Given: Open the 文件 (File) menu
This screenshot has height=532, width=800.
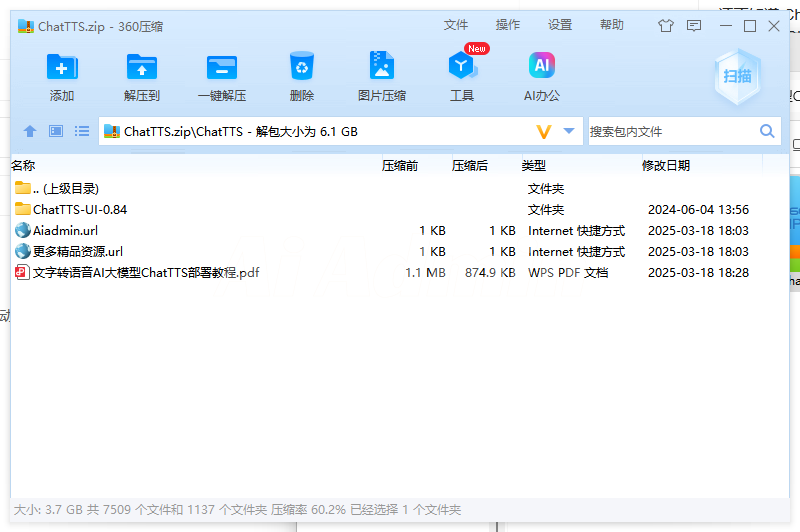Looking at the screenshot, I should pos(456,25).
